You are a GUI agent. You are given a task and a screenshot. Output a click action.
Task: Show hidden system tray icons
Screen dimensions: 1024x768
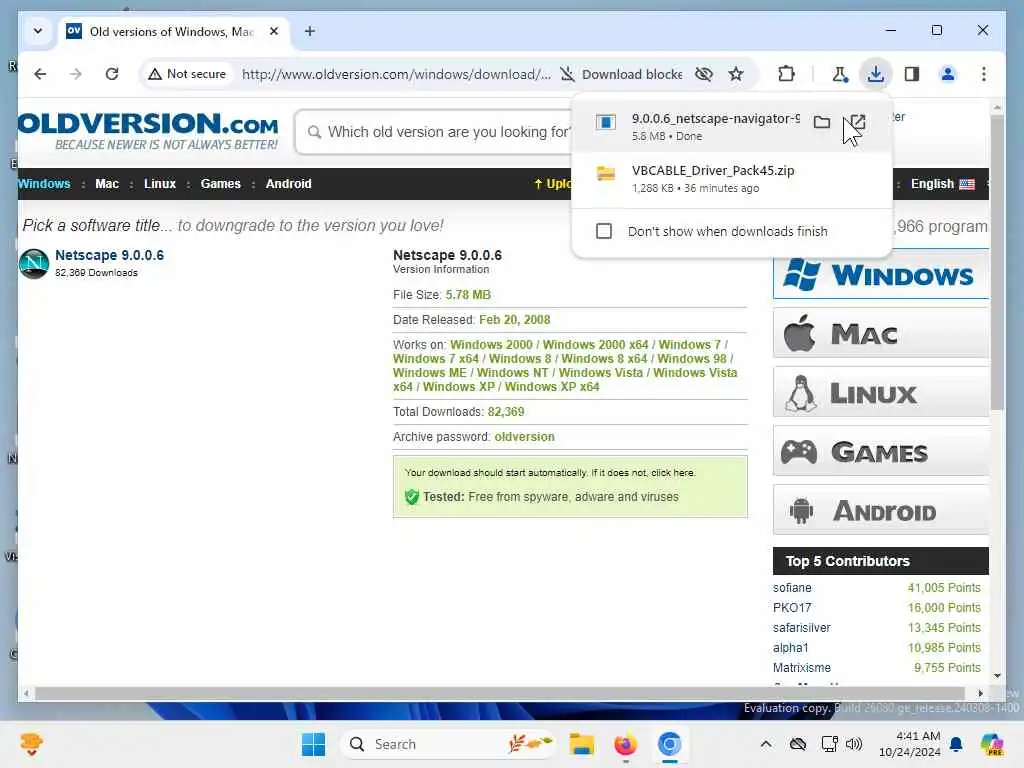coord(766,744)
